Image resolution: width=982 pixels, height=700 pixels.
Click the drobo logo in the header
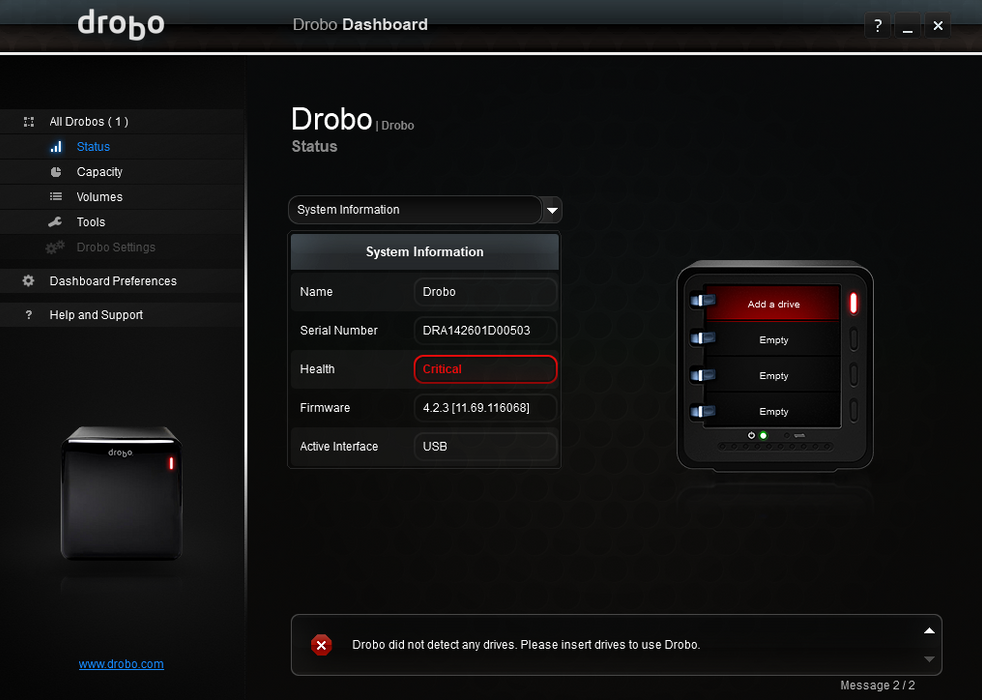[x=120, y=24]
